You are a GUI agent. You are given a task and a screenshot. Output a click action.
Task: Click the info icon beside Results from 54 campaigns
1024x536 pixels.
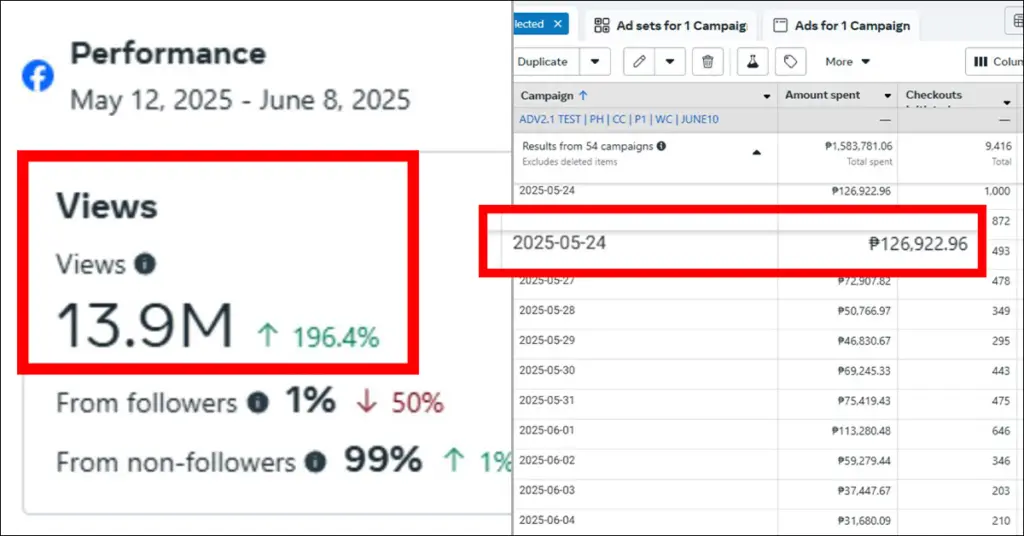click(x=662, y=146)
